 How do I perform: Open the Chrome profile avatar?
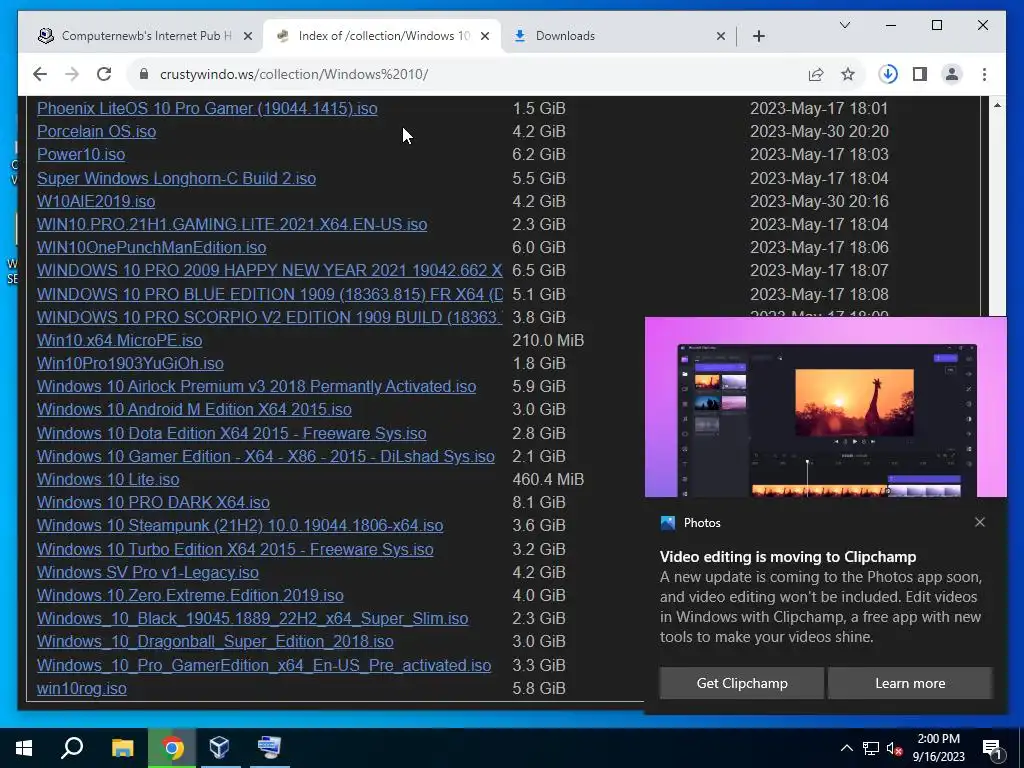tap(952, 74)
